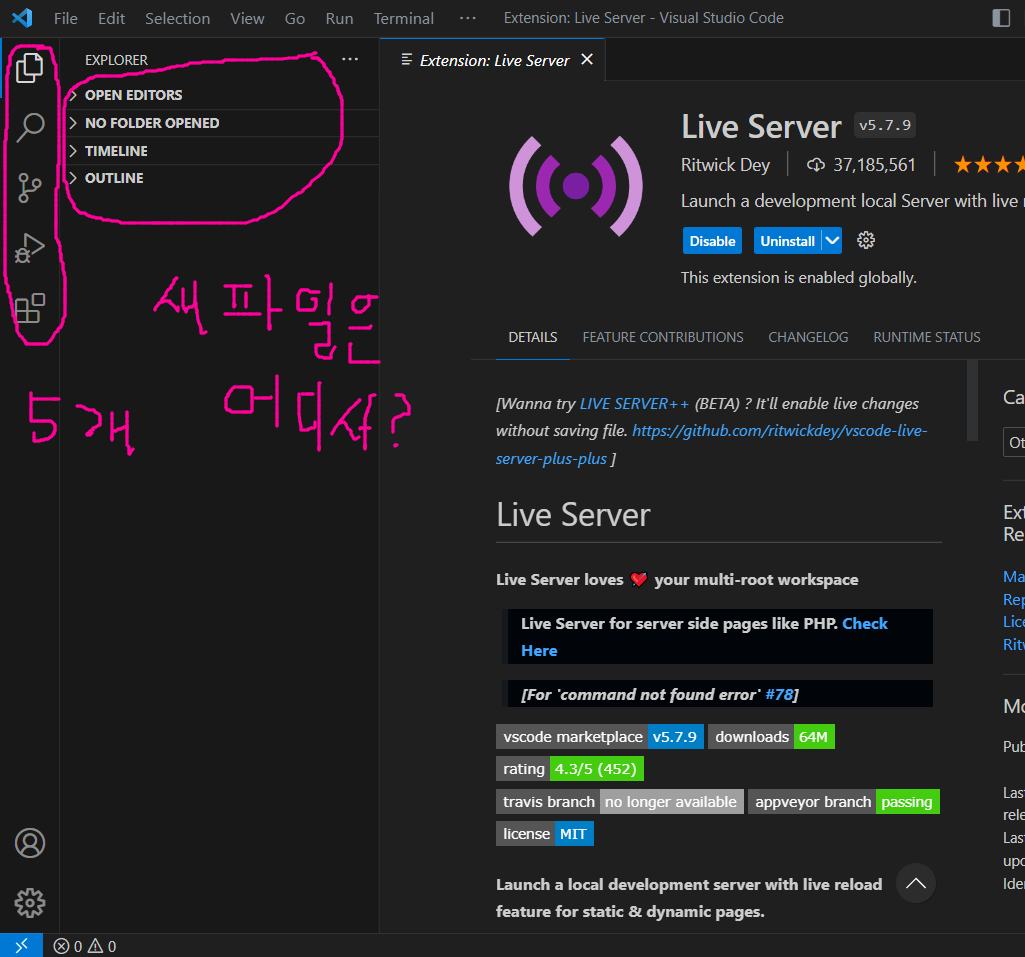Viewport: 1025px width, 957px height.
Task: Open the Live Server extension settings gear
Action: click(x=865, y=241)
